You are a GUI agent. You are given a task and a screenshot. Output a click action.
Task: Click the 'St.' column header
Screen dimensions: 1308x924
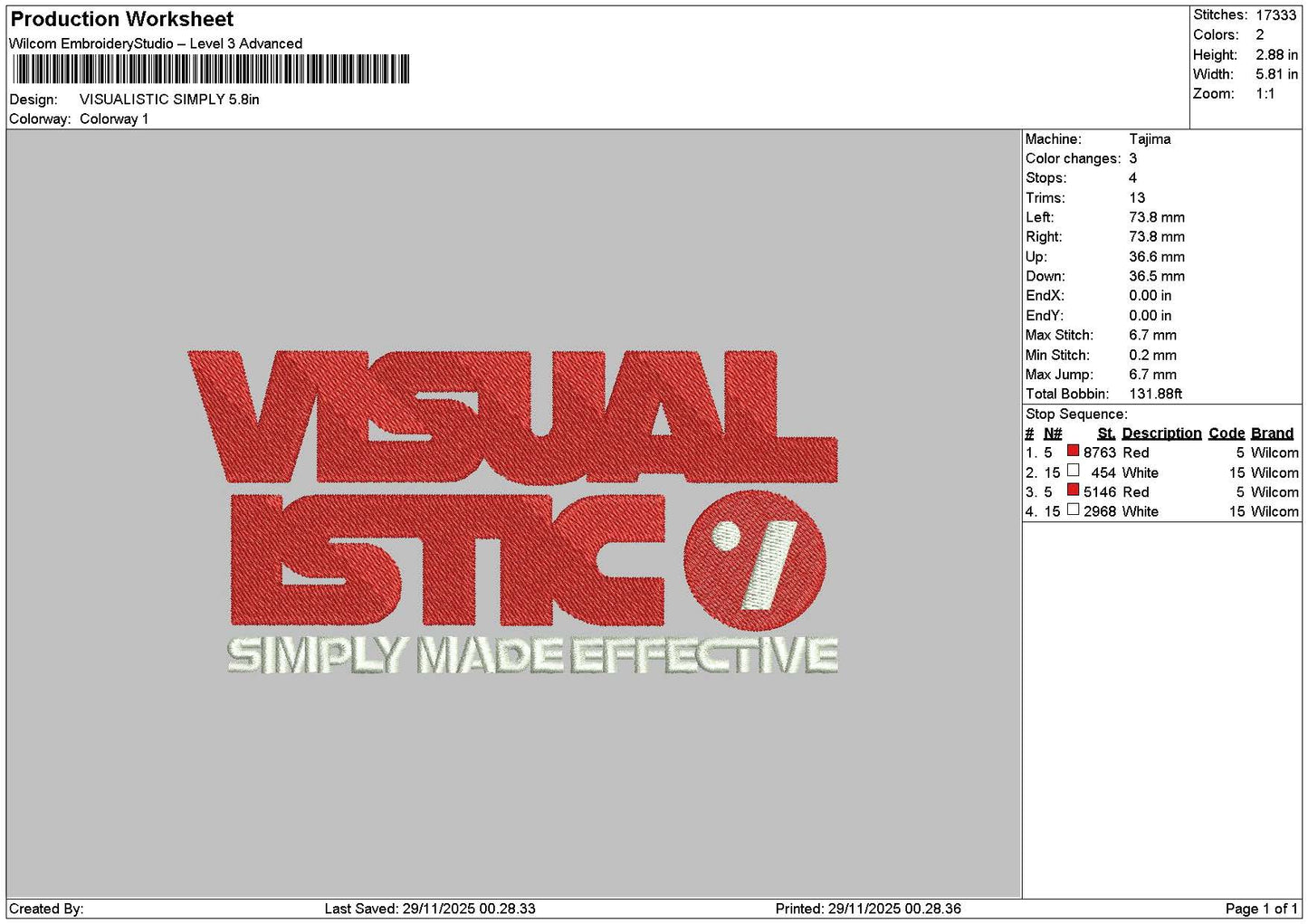pos(1106,434)
